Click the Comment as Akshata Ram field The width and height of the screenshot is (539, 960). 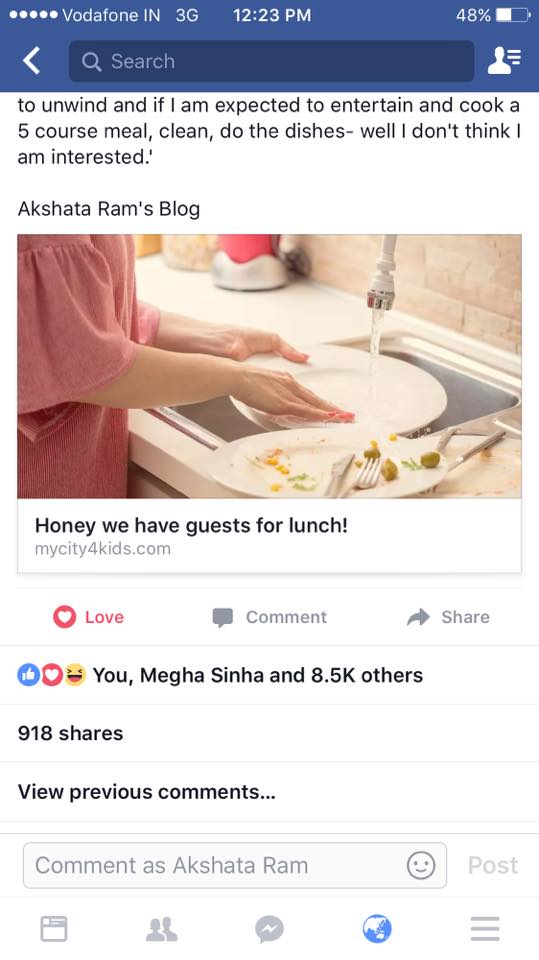[235, 865]
